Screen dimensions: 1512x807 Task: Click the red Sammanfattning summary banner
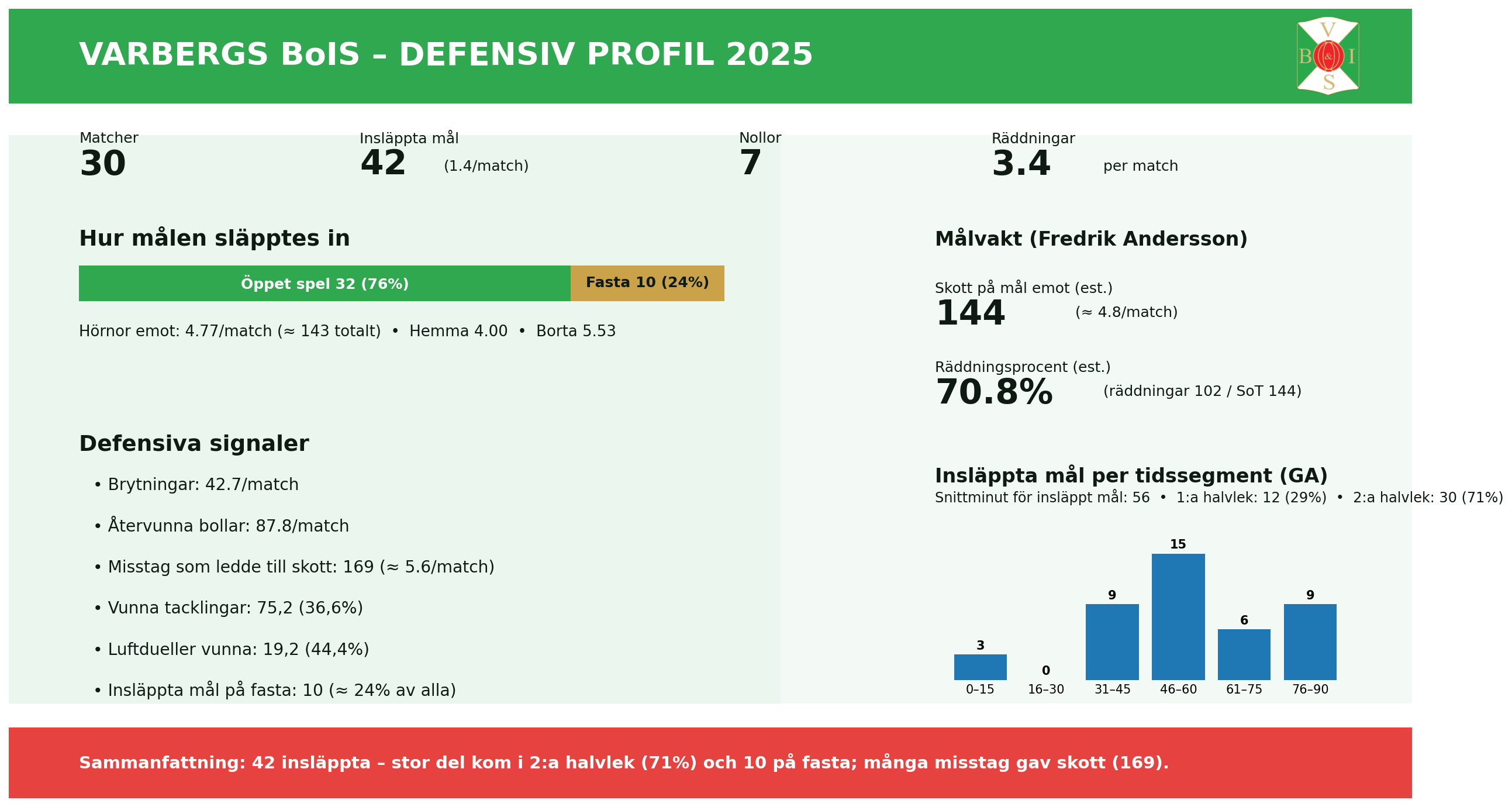[x=710, y=763]
